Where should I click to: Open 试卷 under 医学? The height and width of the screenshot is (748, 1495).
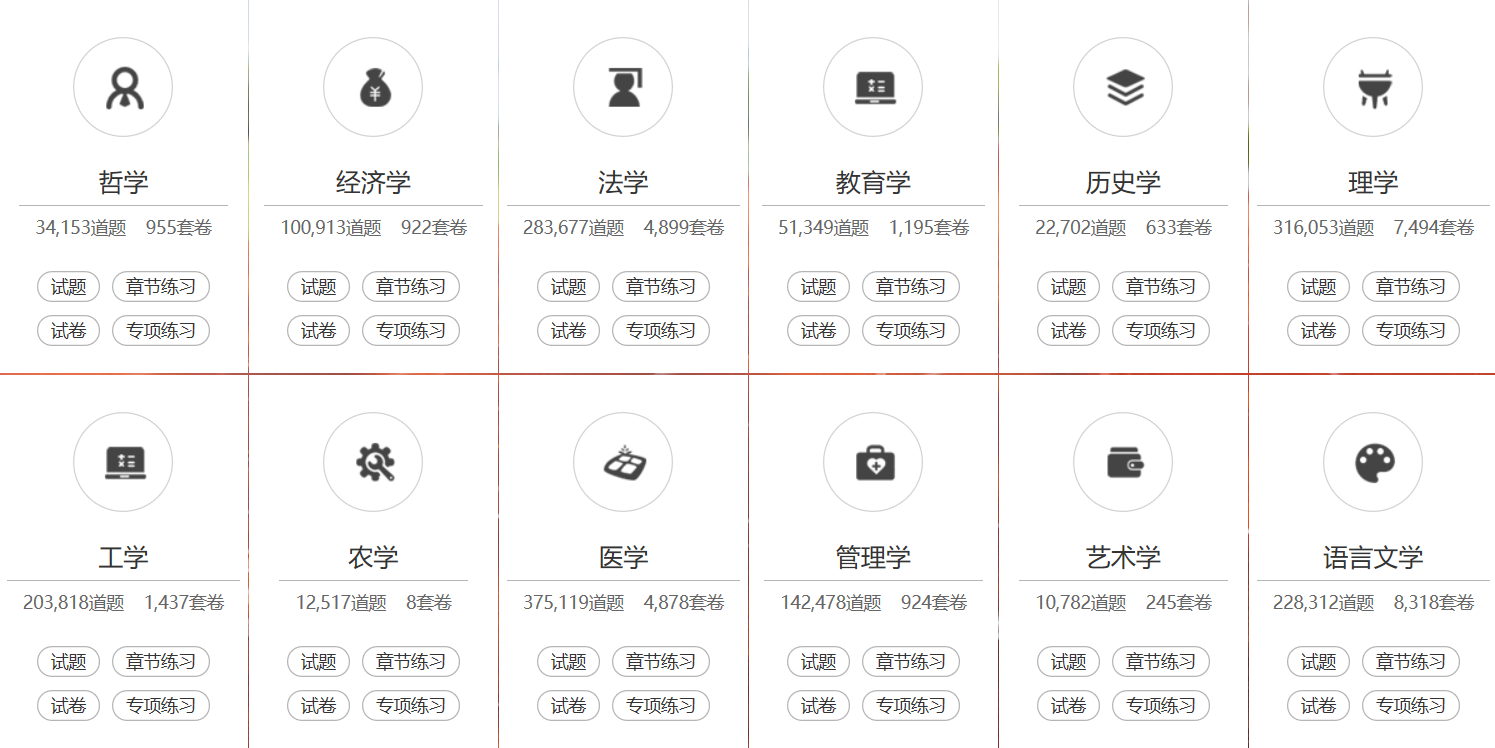click(x=569, y=706)
